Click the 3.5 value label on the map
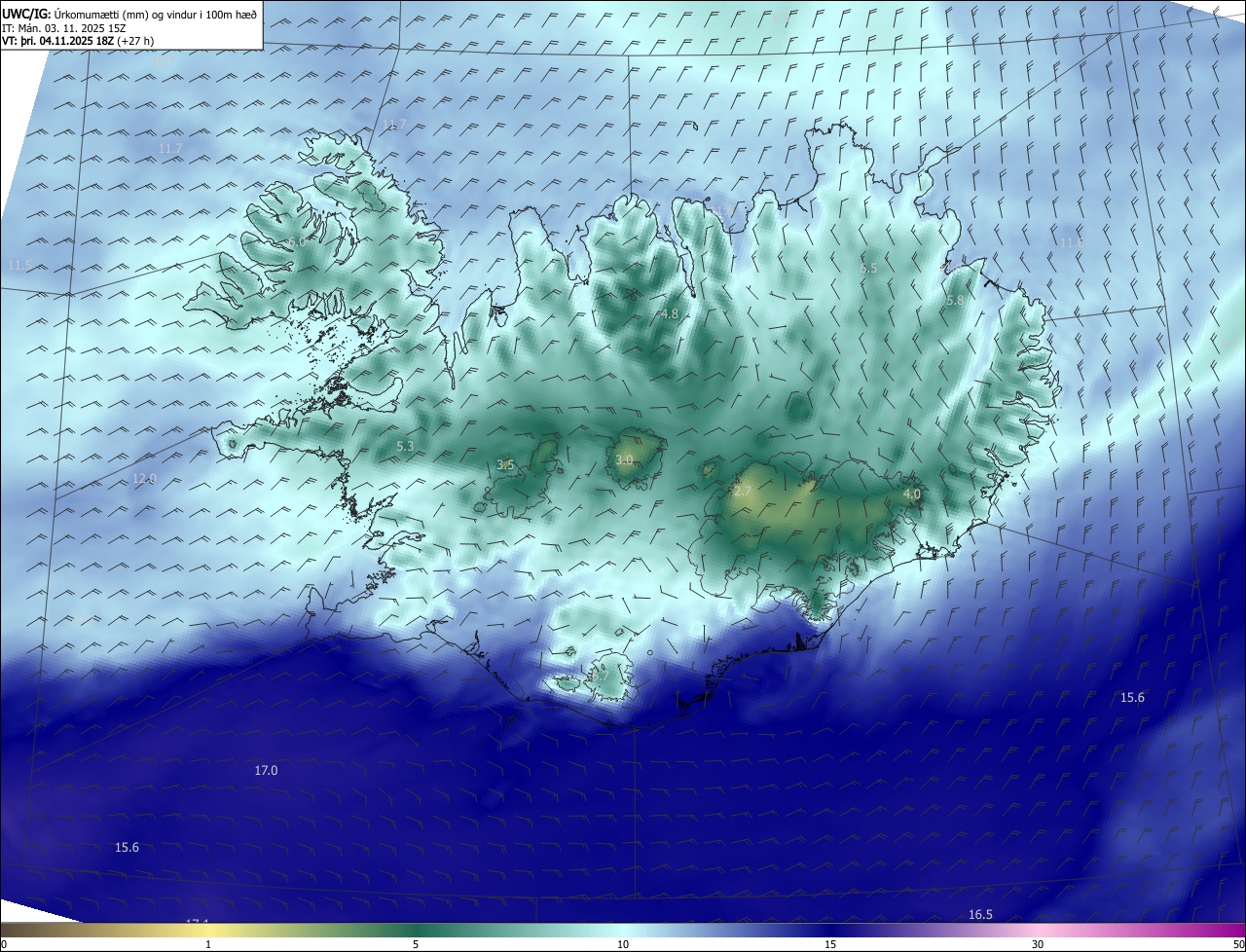The image size is (1246, 952). tap(505, 465)
